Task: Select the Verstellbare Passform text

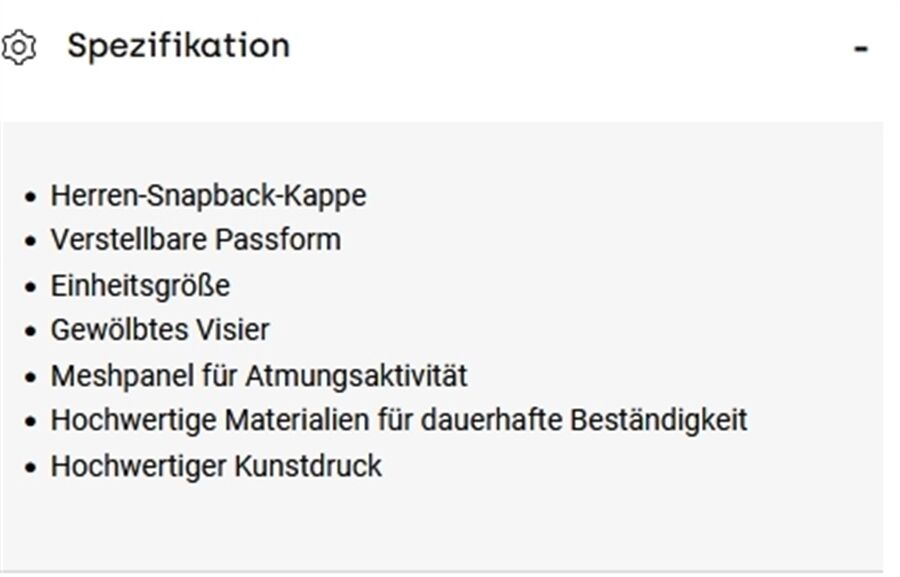Action: [196, 239]
